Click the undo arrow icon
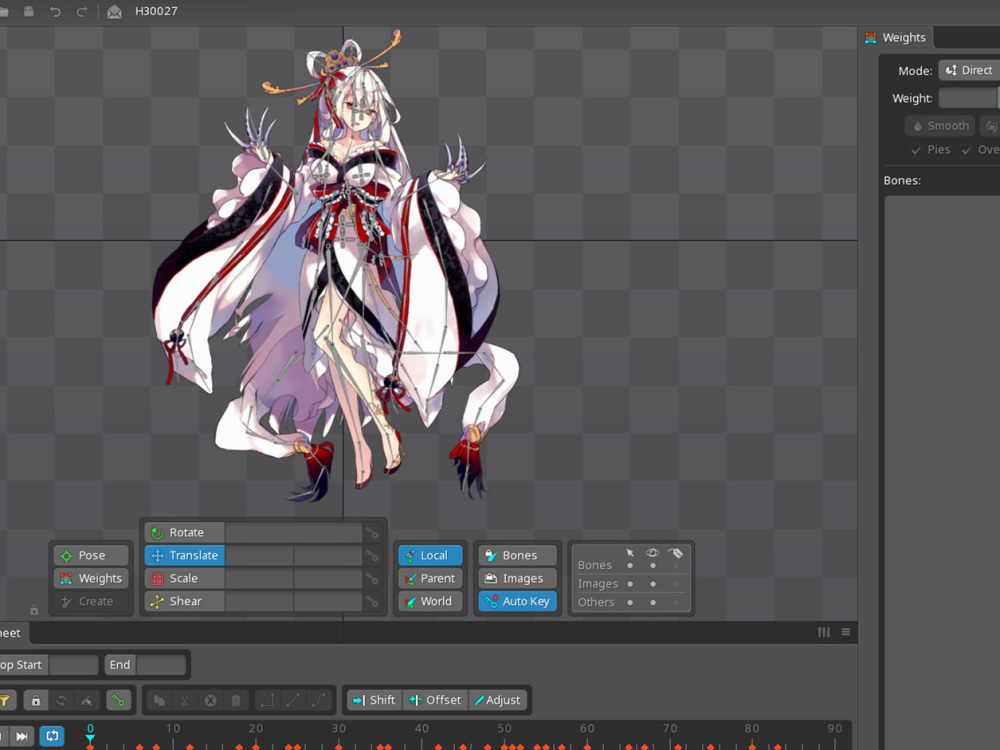The width and height of the screenshot is (1000, 750). (x=55, y=11)
